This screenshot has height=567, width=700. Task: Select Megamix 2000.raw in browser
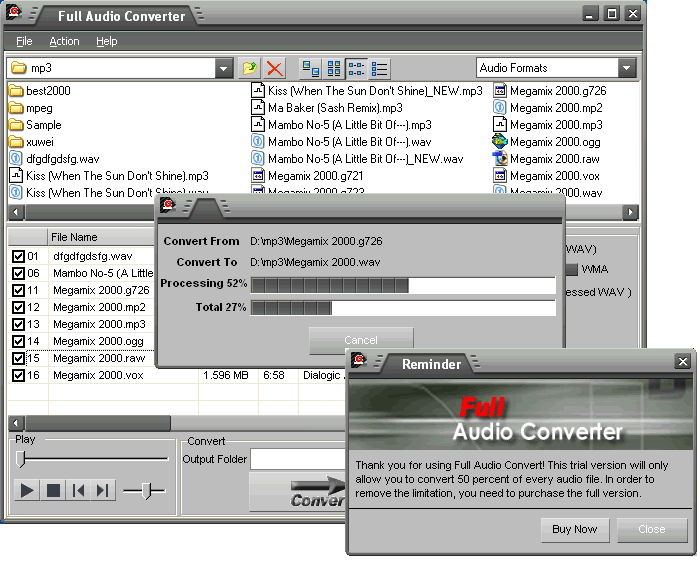546,159
